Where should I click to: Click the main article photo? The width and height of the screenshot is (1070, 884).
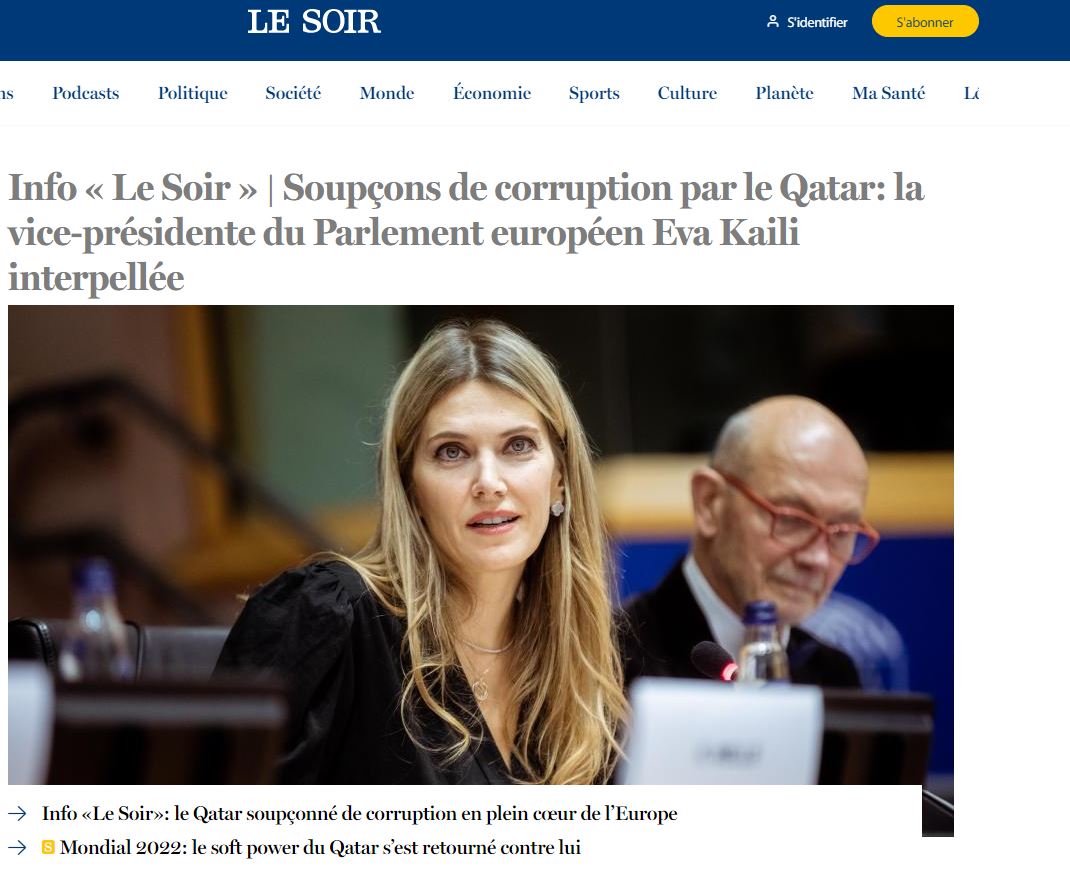pyautogui.click(x=480, y=545)
